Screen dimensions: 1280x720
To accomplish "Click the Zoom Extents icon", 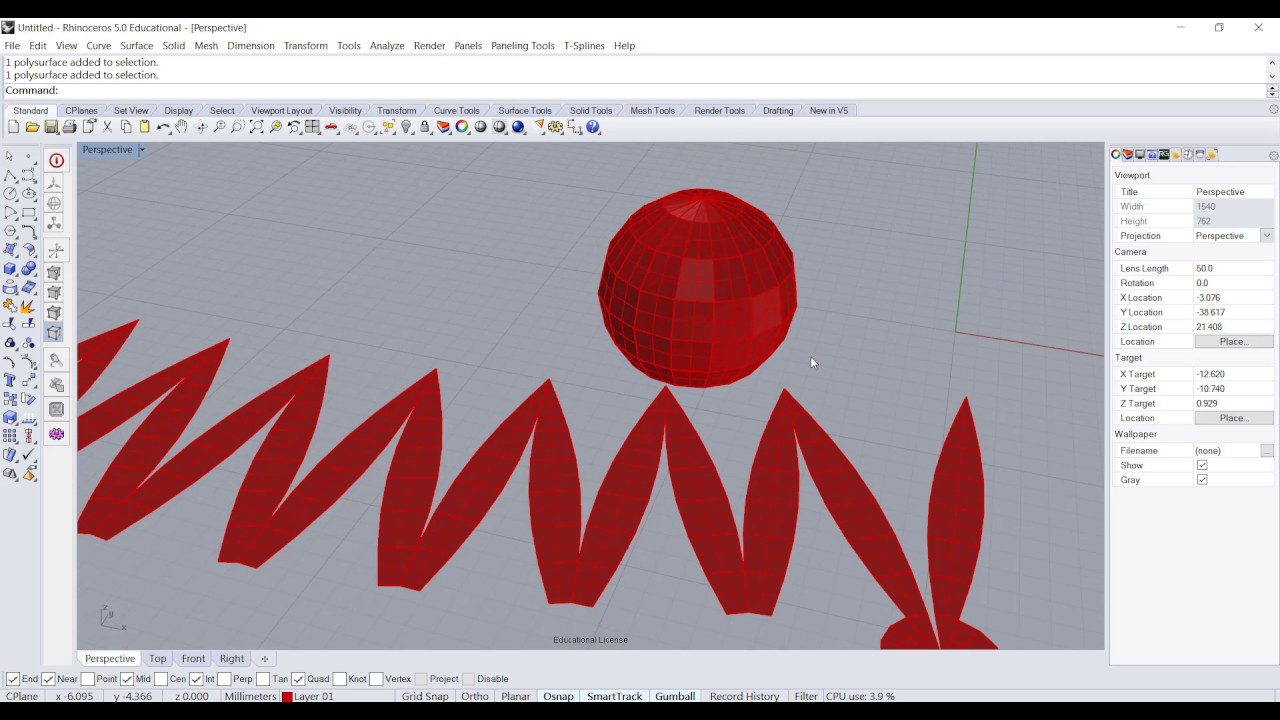I will click(x=256, y=127).
